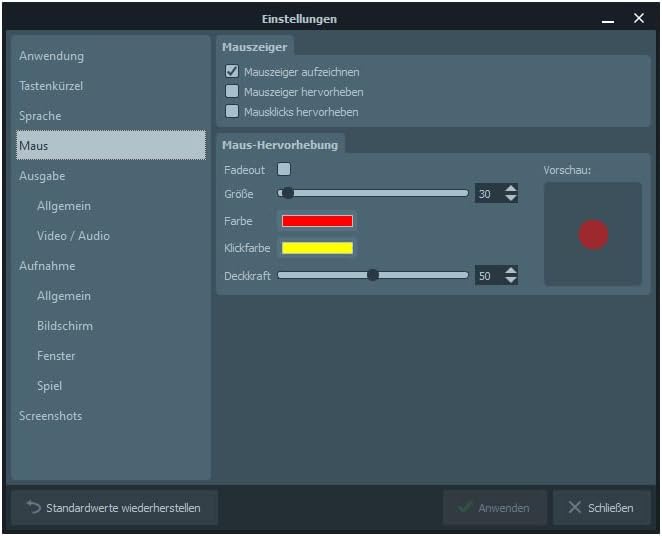Screen dimensions: 662x536
Task: Click the red dot in Vorschau preview
Action: (x=593, y=235)
